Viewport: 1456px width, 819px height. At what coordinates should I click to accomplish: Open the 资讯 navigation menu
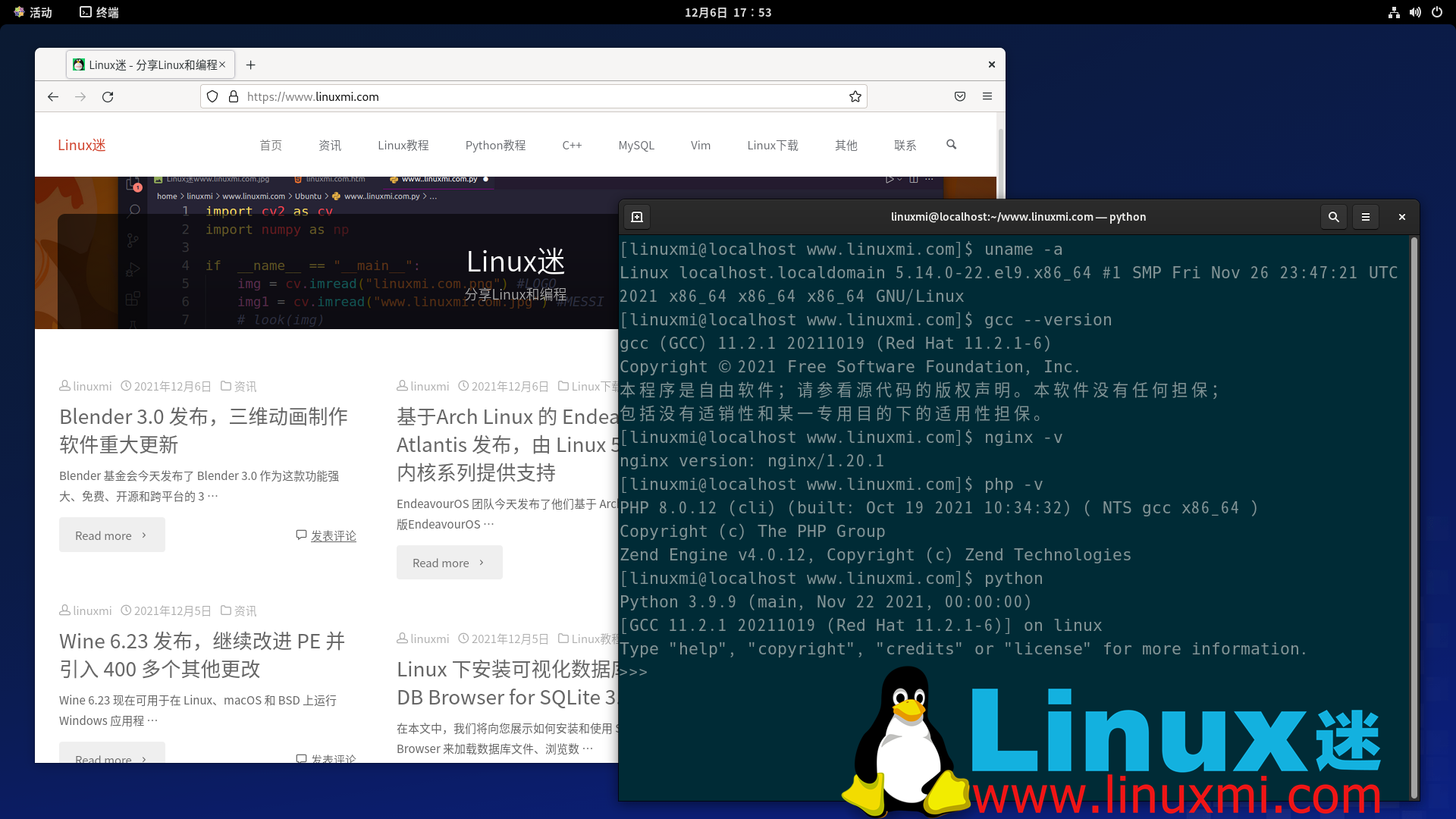[x=330, y=145]
